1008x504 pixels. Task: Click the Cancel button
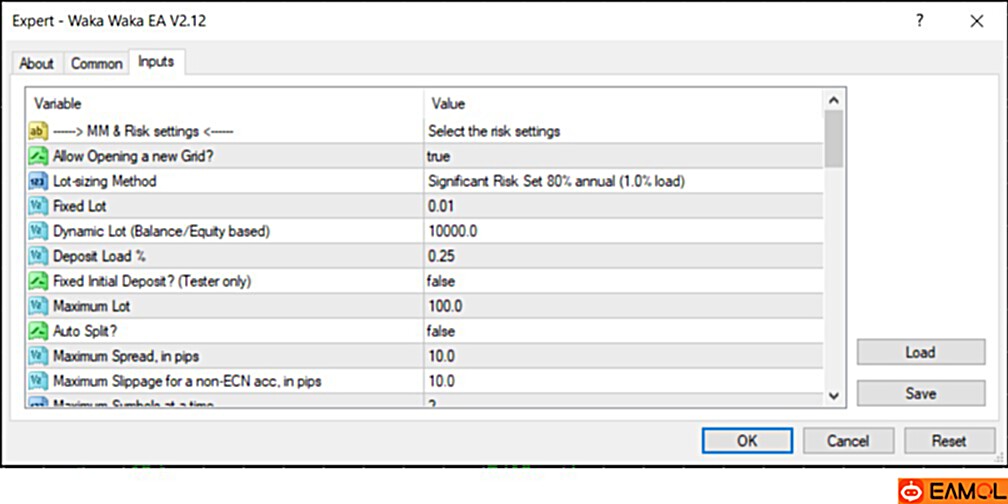pyautogui.click(x=848, y=441)
